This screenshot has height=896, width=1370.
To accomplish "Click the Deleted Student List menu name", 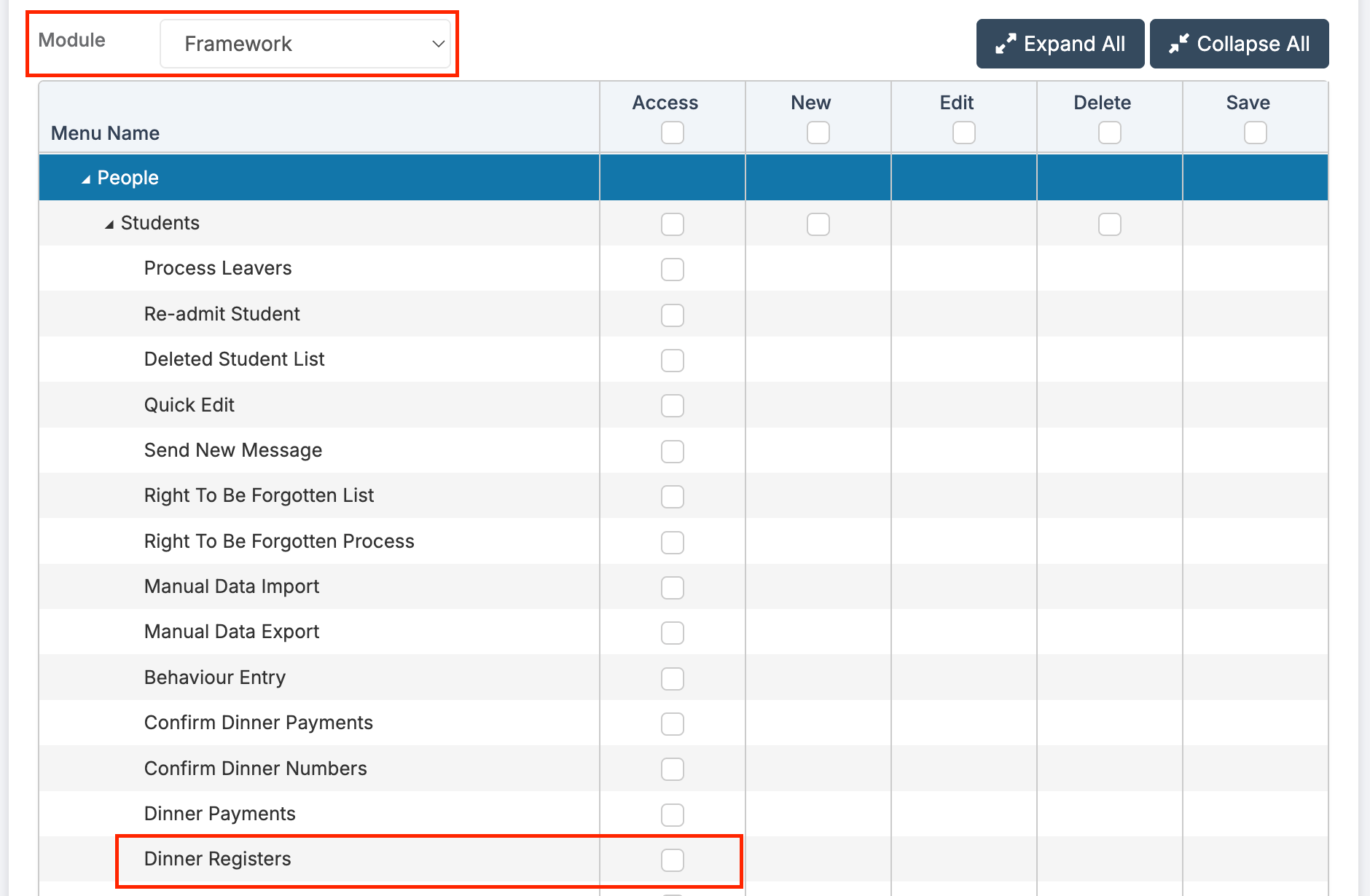I will coord(235,359).
